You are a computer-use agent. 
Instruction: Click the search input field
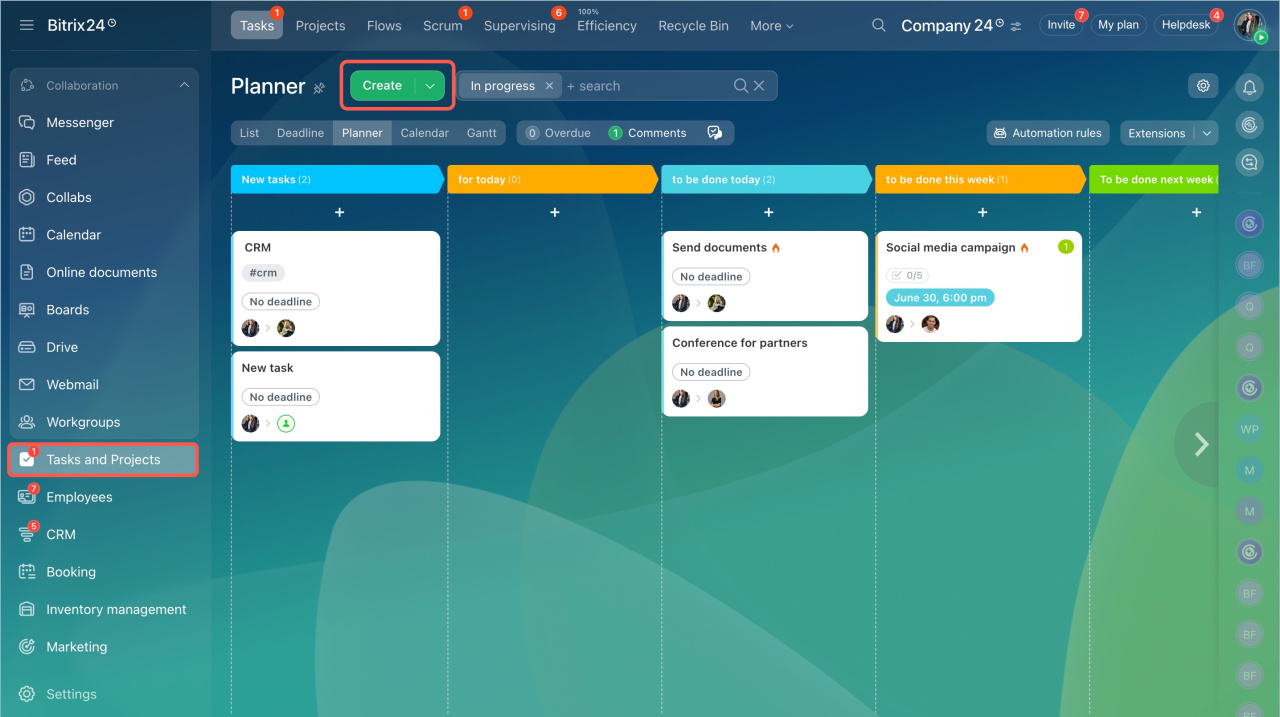[x=646, y=86]
